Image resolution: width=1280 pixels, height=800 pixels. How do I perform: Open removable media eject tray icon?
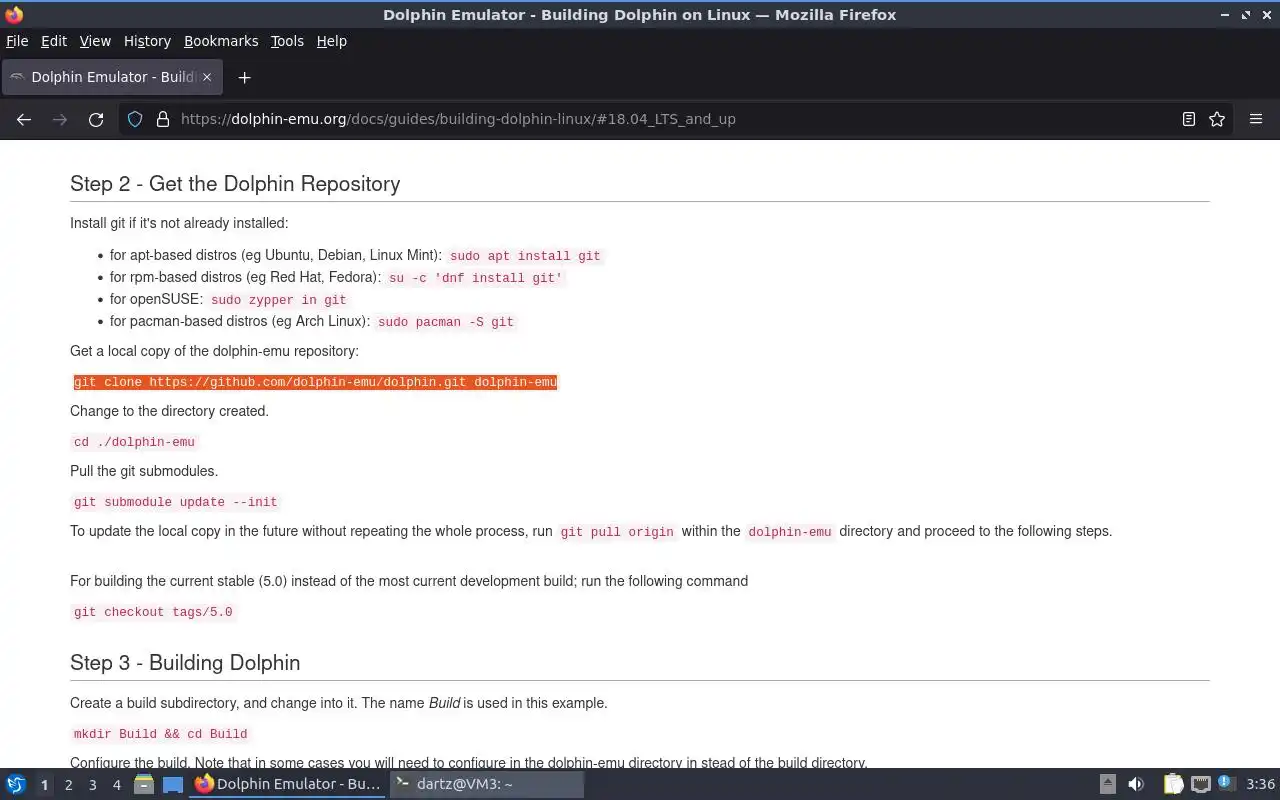pyautogui.click(x=1108, y=785)
